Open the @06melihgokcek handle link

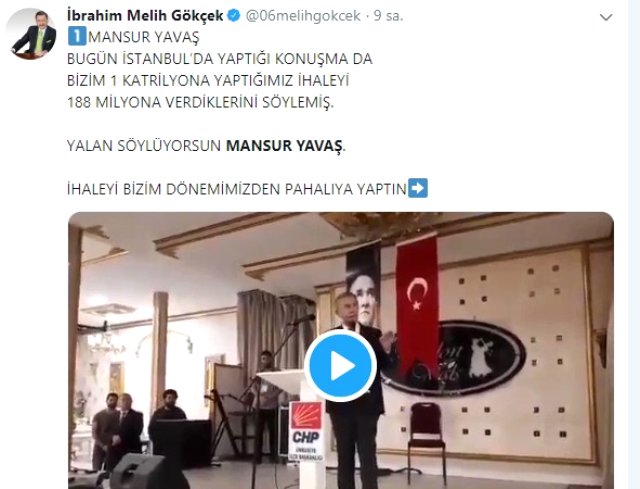pos(303,16)
